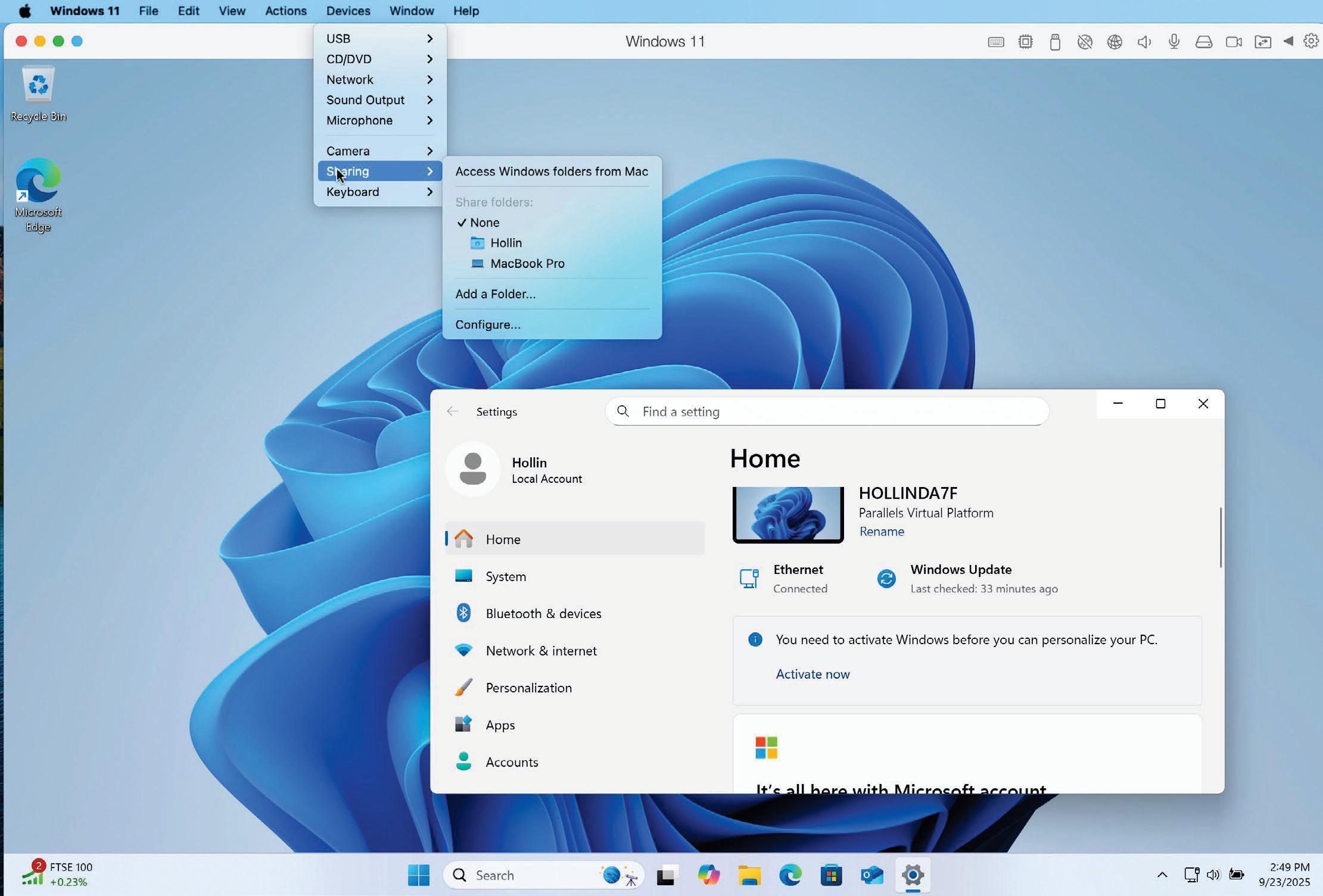Expand the Camera submenu

click(x=379, y=151)
